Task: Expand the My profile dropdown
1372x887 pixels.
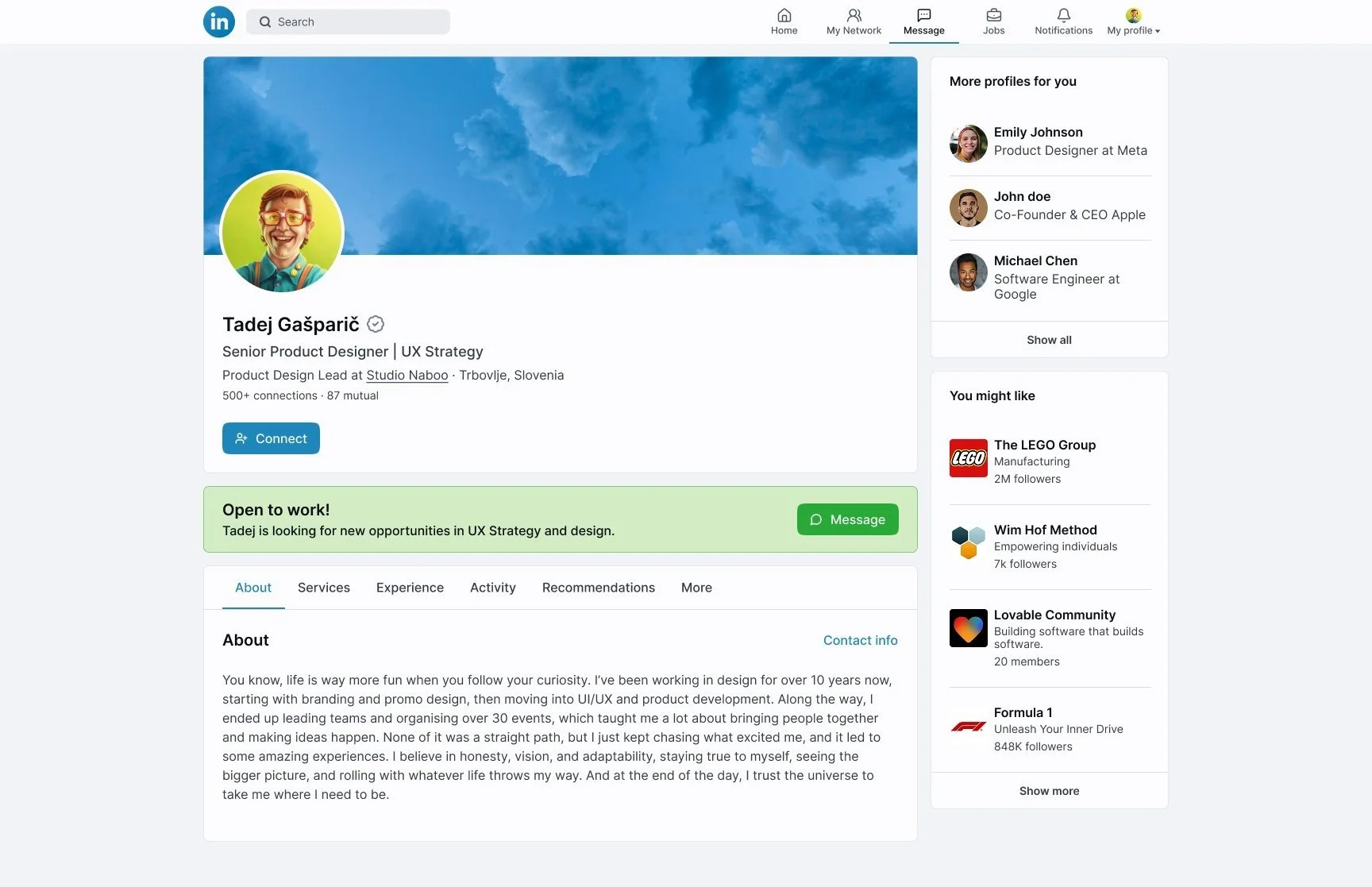Action: click(1133, 22)
